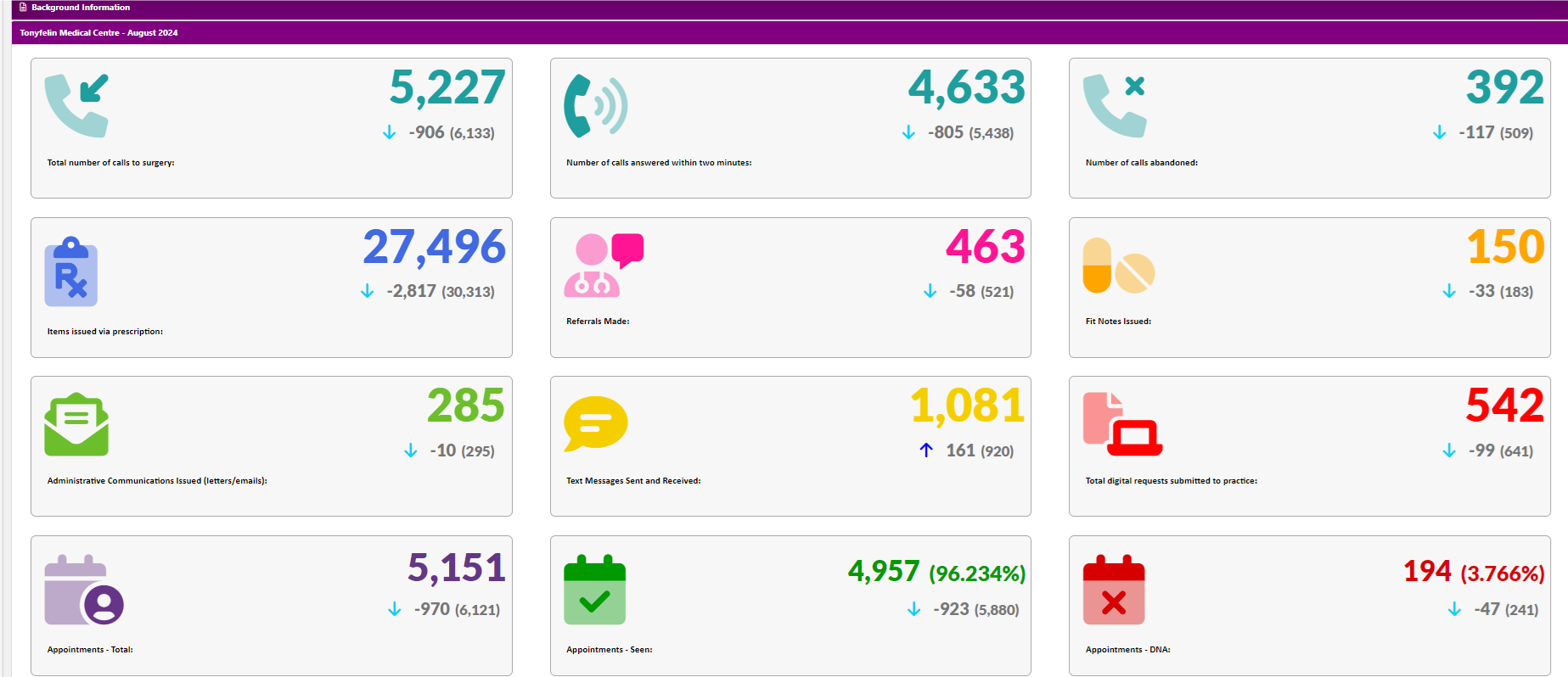Click the down arrow beside -2,817
The width and height of the screenshot is (1568, 677).
coord(367,291)
